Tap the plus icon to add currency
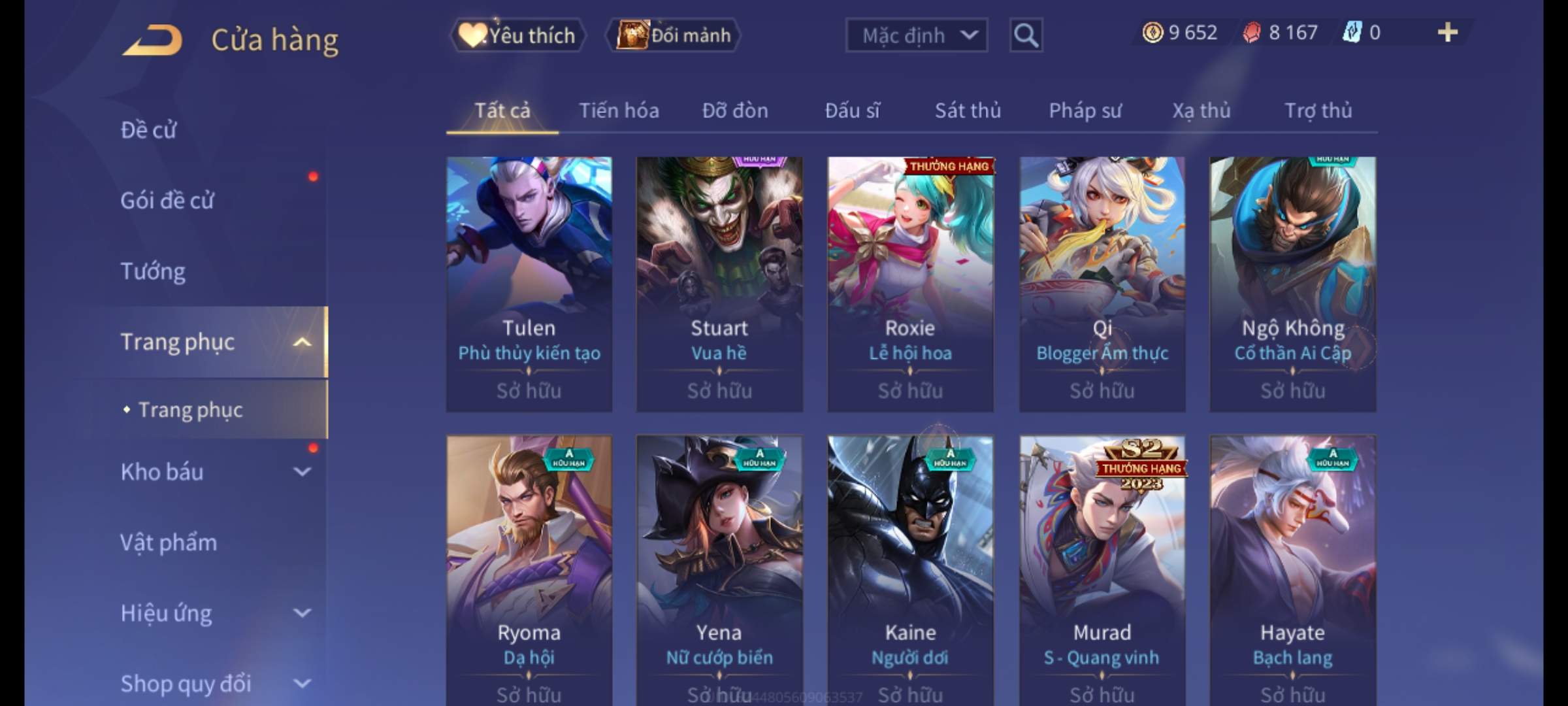 point(1448,32)
